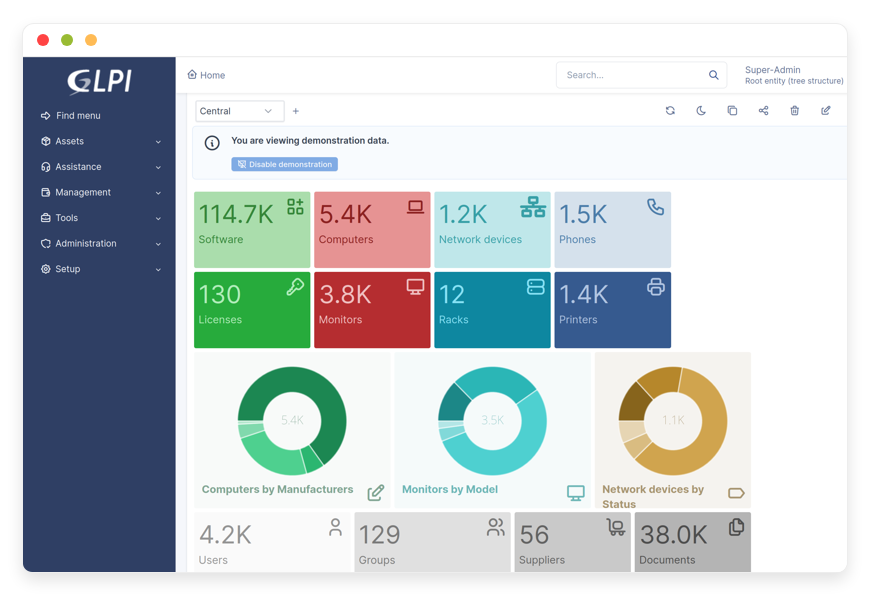Open the Setup sidebar menu

(x=99, y=269)
